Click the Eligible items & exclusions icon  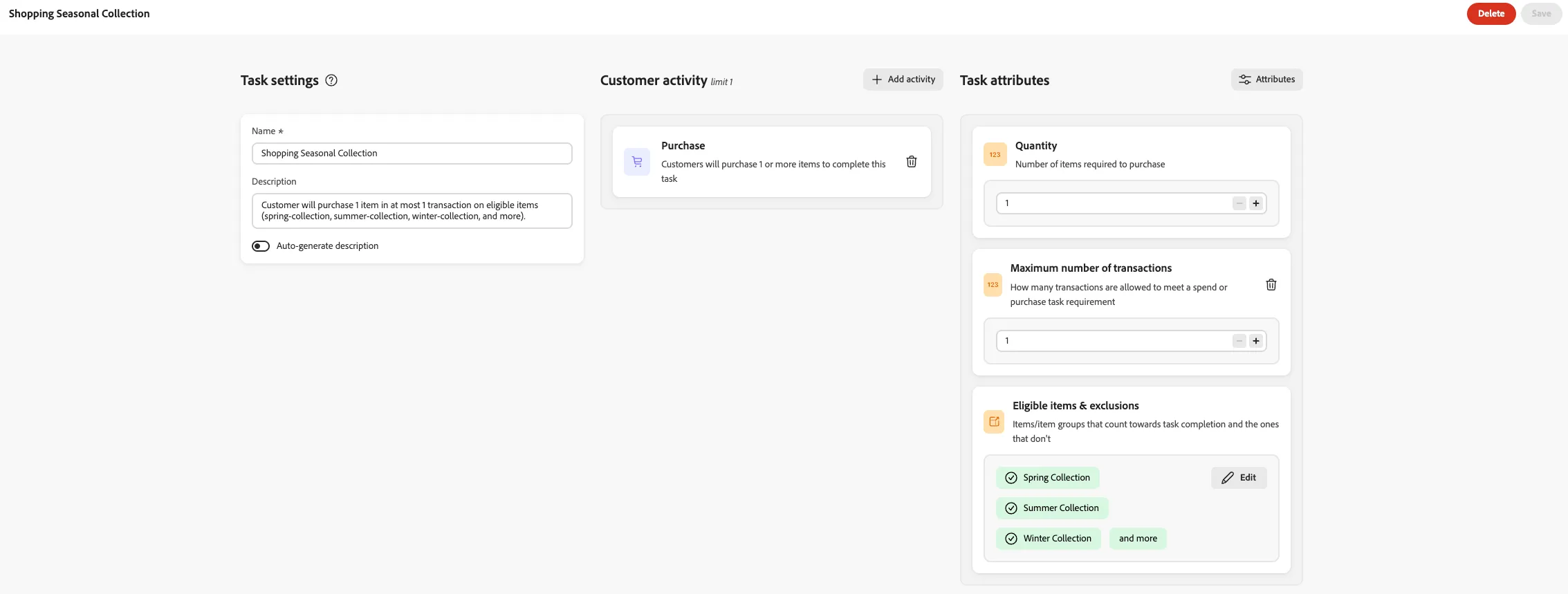click(995, 422)
